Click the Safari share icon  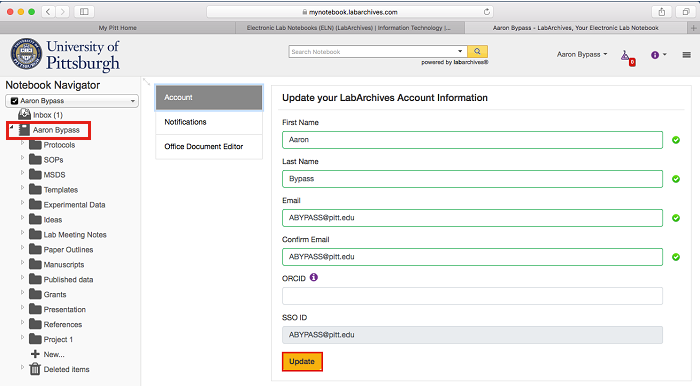tap(662, 12)
